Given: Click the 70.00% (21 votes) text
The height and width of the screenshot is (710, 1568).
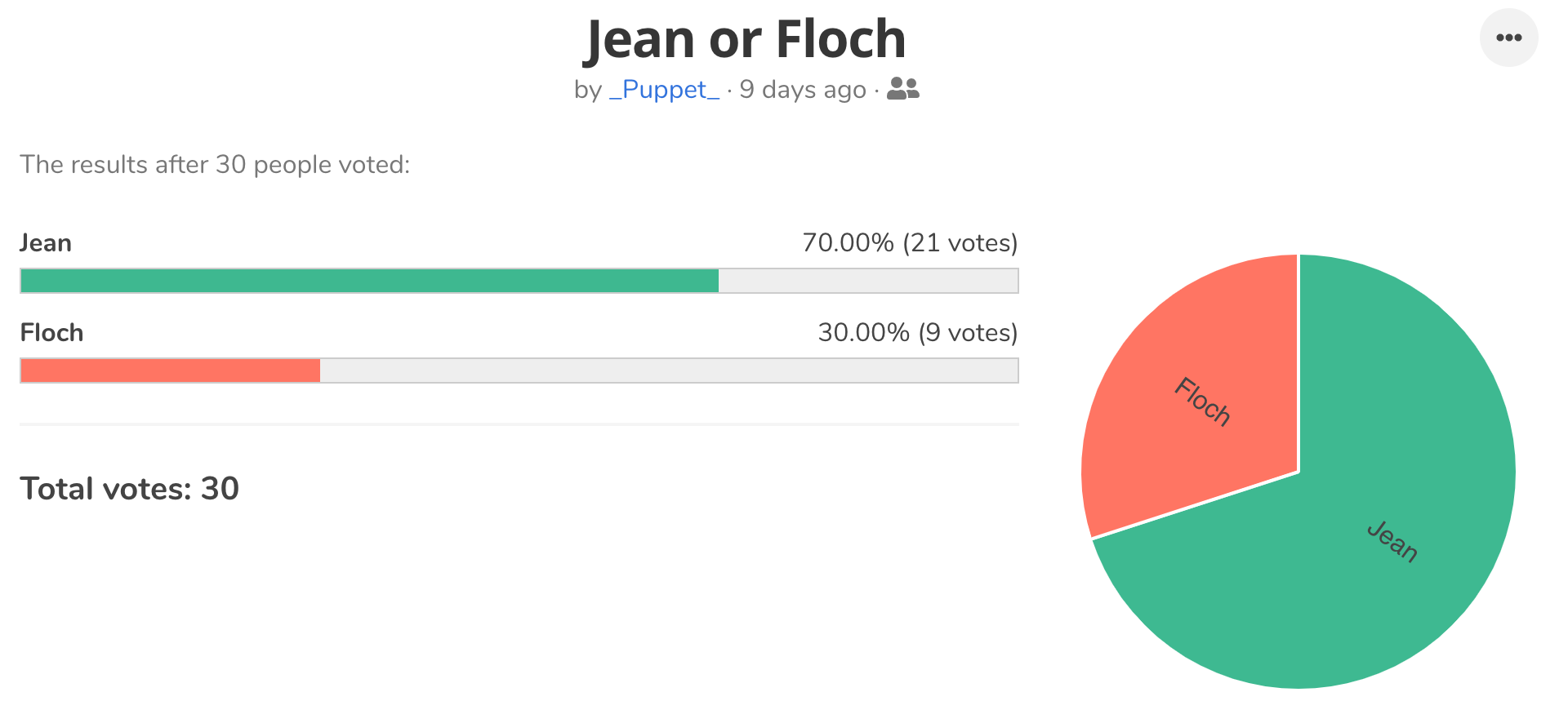Looking at the screenshot, I should (x=910, y=243).
